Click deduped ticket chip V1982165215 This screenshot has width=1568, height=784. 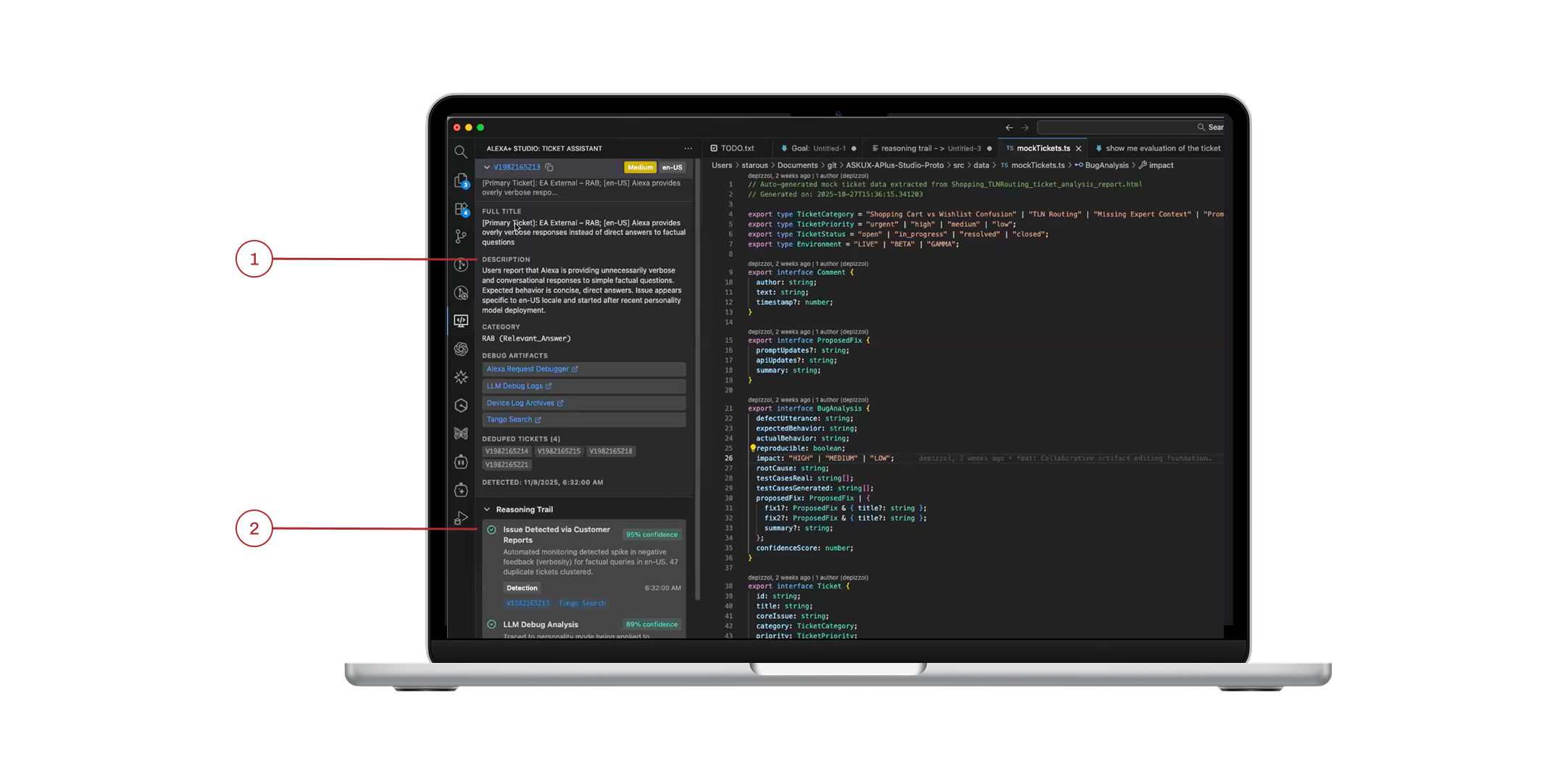[x=559, y=451]
